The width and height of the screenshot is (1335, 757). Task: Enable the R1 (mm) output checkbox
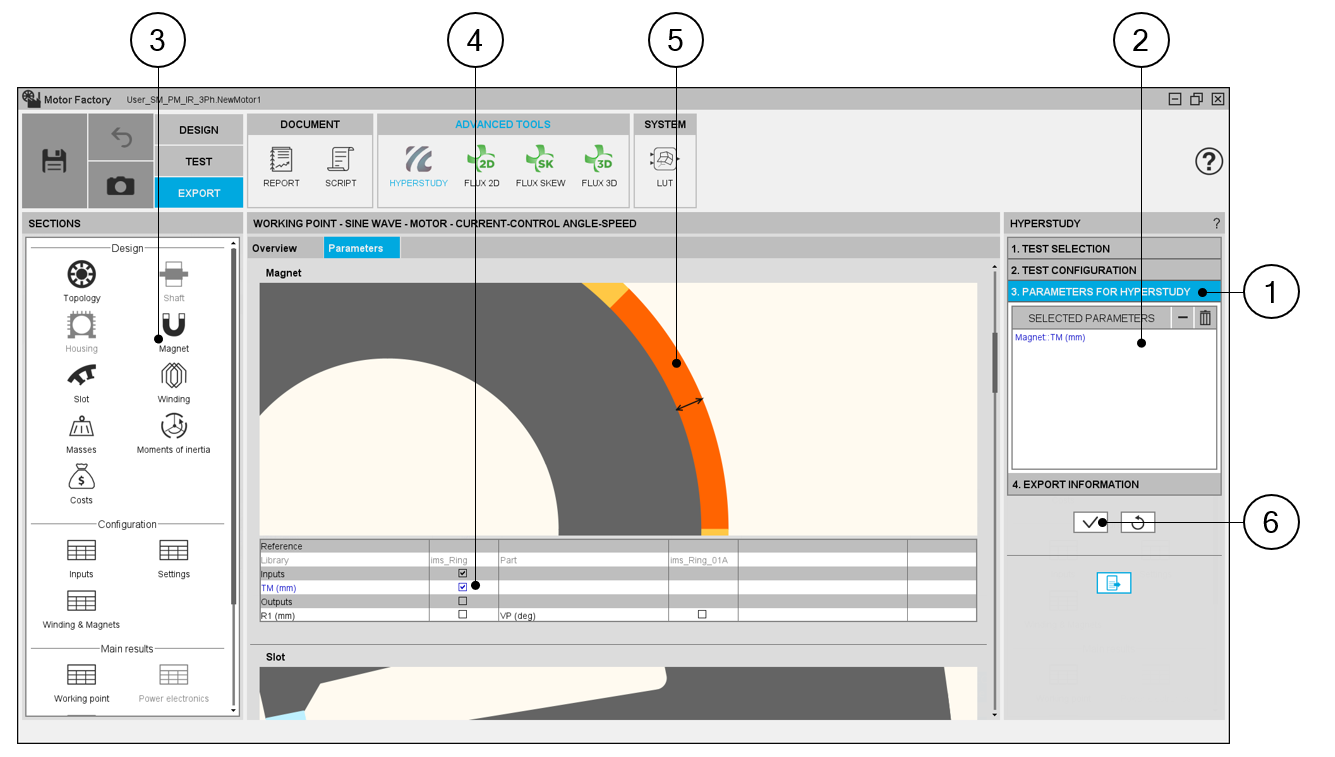[x=462, y=615]
